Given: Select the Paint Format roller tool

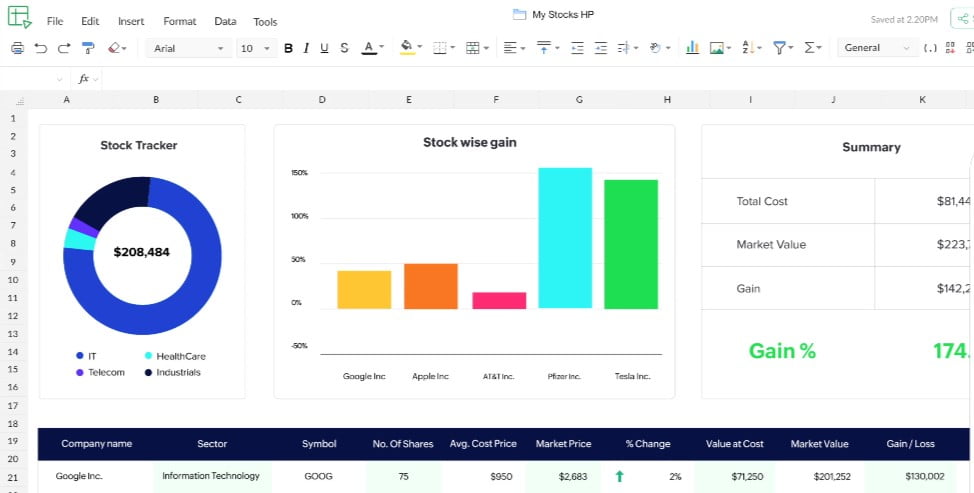Looking at the screenshot, I should click(88, 48).
